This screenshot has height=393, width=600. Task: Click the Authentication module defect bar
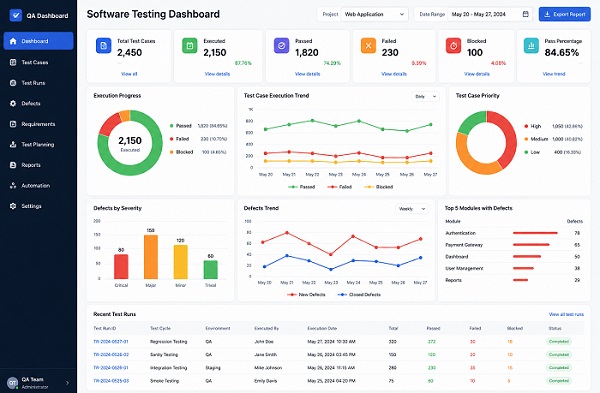point(535,233)
